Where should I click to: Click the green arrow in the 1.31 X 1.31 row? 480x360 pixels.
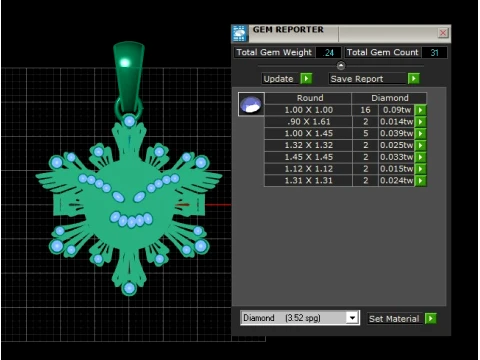(x=421, y=181)
